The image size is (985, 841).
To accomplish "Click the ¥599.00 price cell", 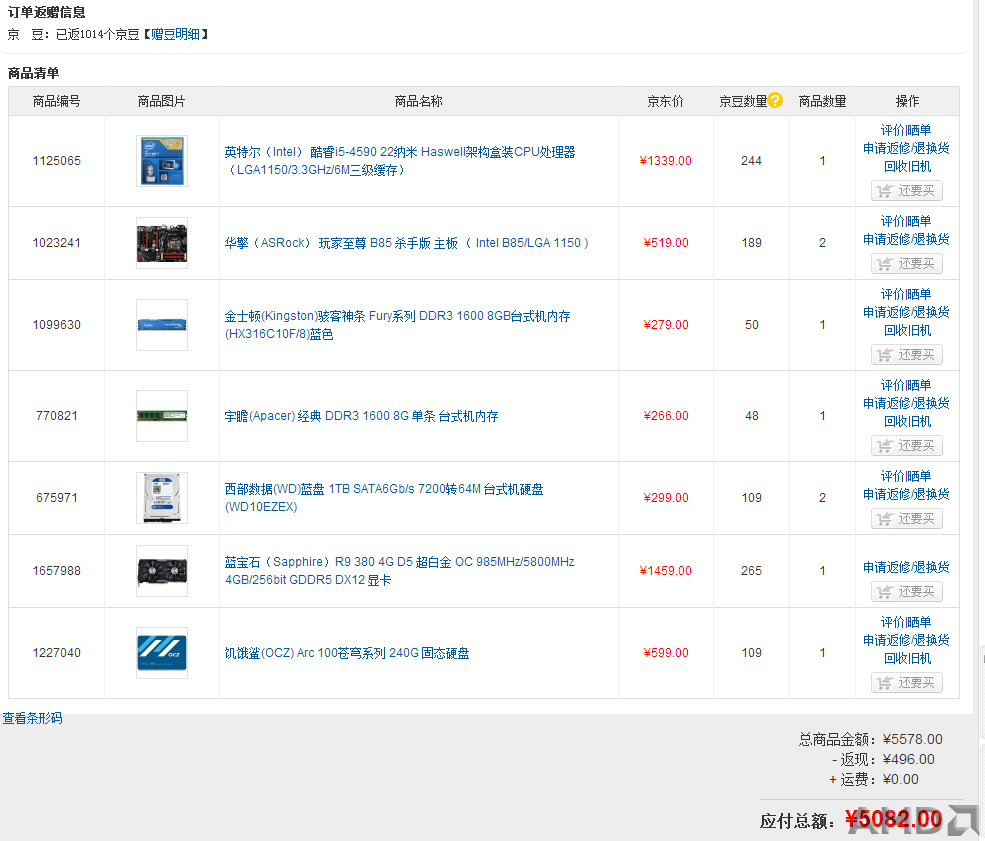I will (666, 653).
